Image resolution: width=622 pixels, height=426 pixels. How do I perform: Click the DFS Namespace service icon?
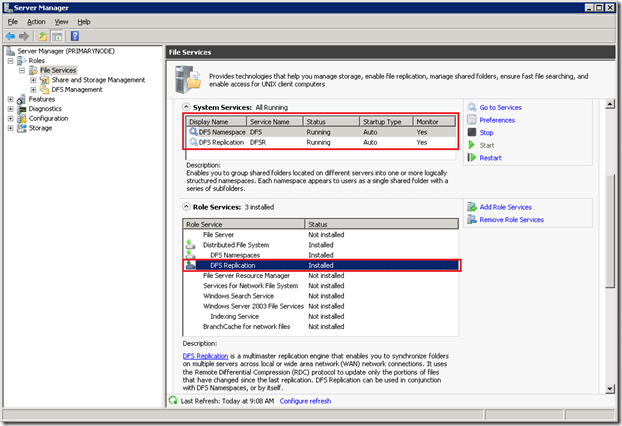point(193,132)
